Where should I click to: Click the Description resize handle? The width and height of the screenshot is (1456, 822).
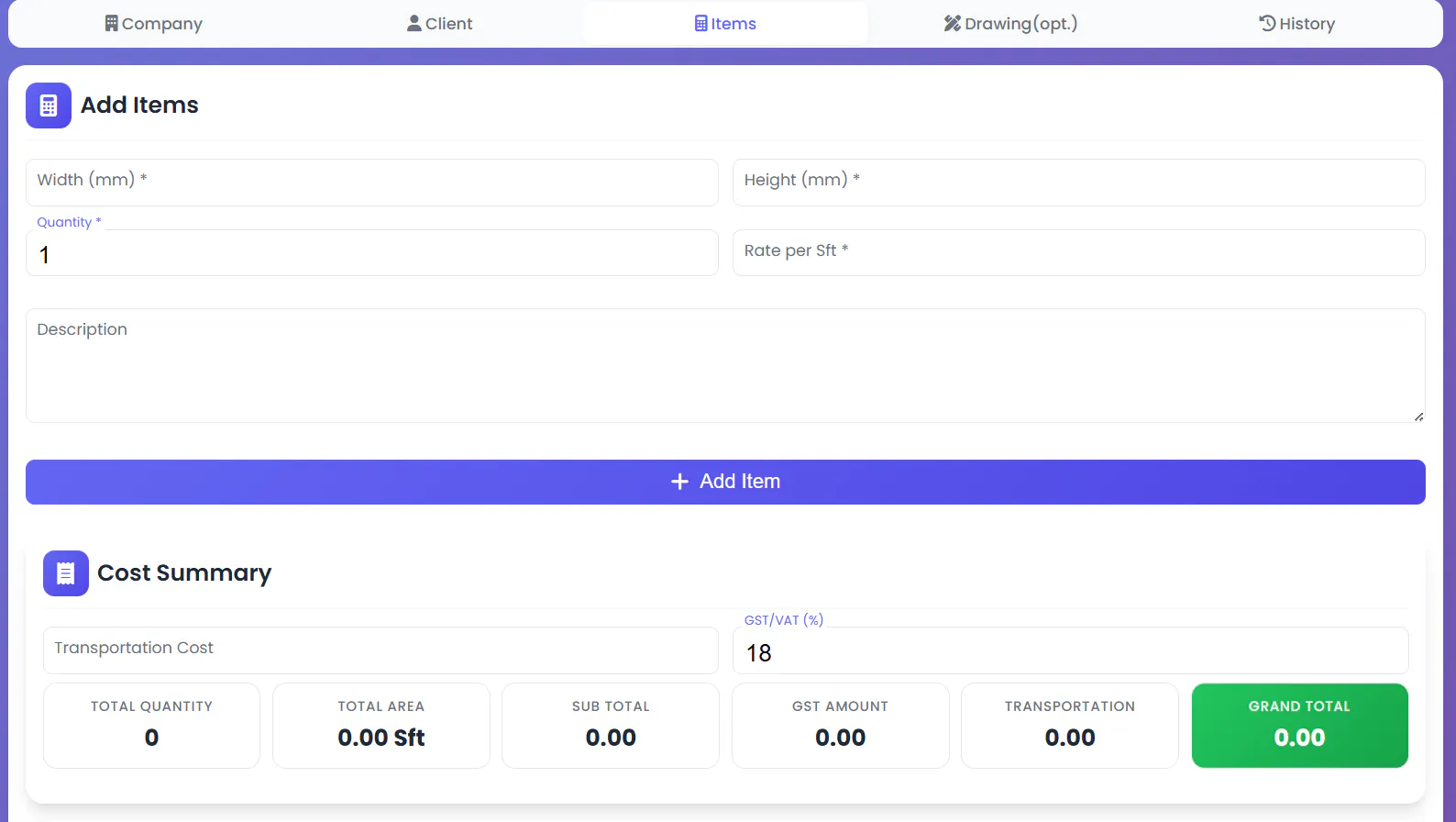click(1418, 417)
